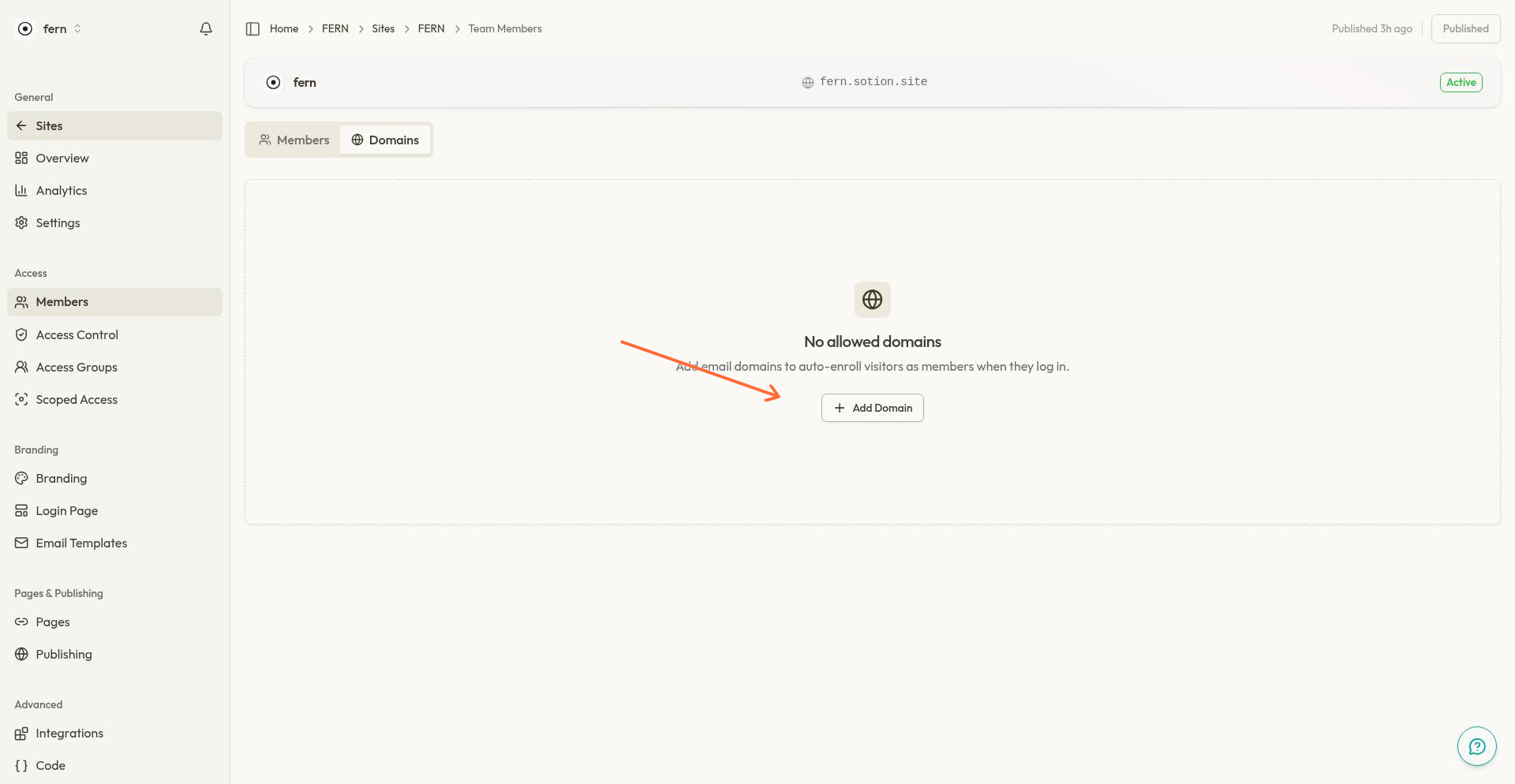
Task: Open Access Groups page
Action: coord(114,367)
